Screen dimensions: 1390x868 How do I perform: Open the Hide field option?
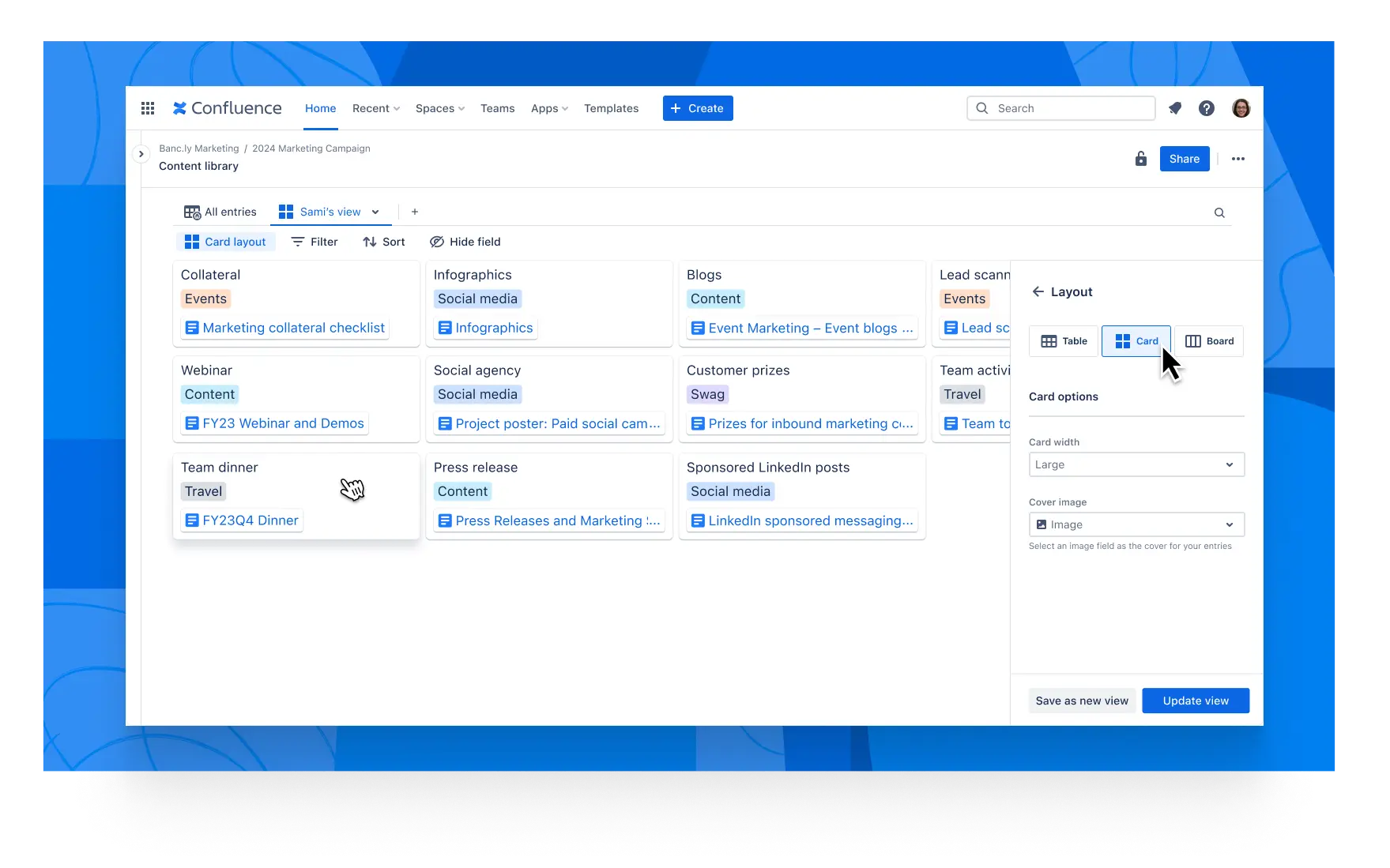(465, 242)
